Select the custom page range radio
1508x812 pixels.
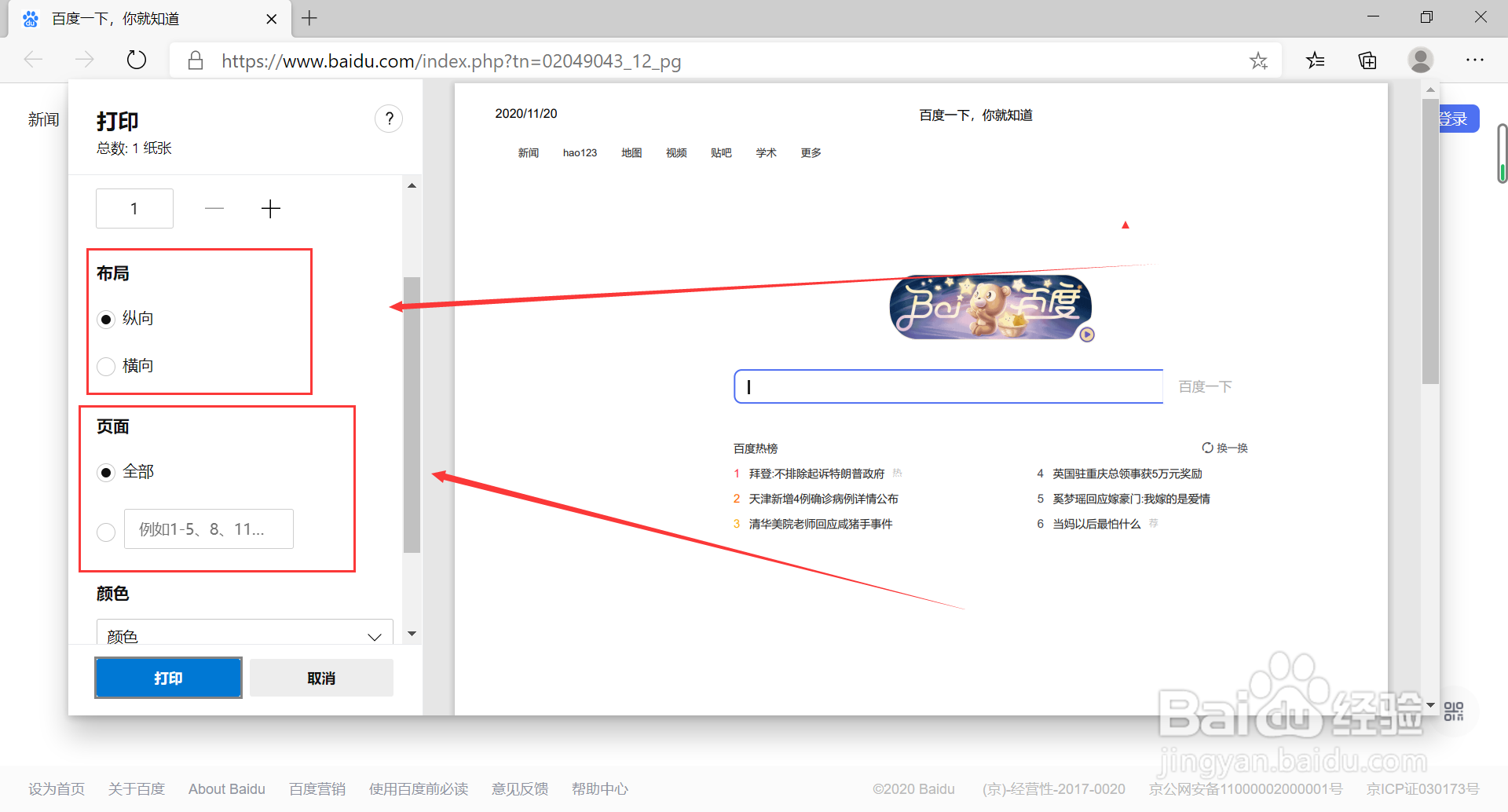(106, 532)
